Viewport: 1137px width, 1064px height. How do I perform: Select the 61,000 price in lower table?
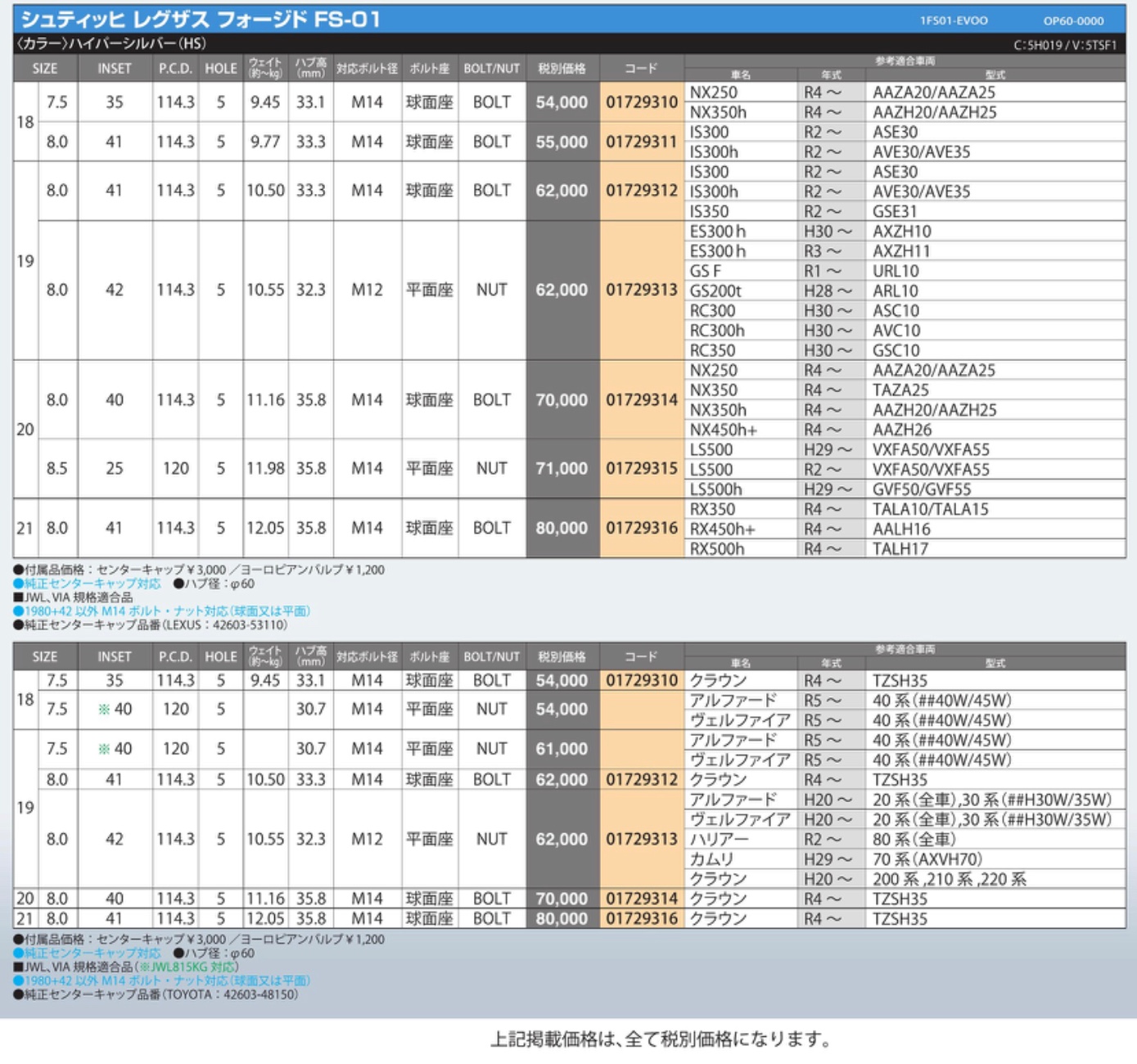pyautogui.click(x=562, y=748)
